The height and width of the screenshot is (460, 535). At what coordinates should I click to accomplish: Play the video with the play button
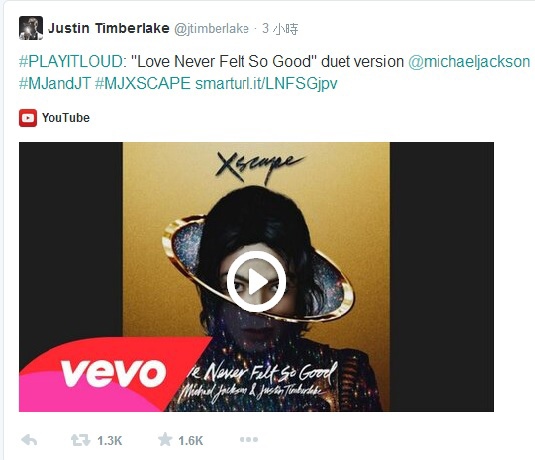256,282
